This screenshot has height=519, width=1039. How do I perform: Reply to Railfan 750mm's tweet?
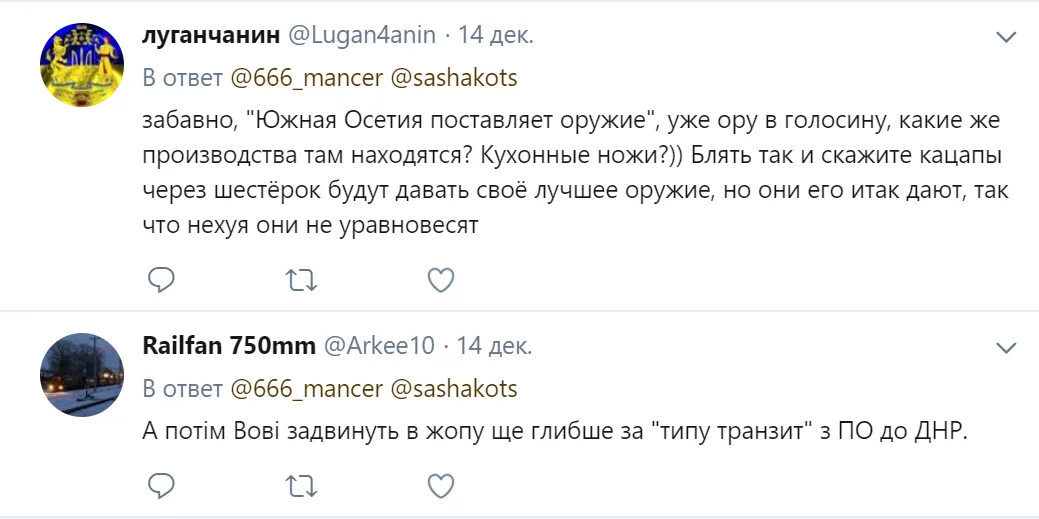click(x=162, y=486)
